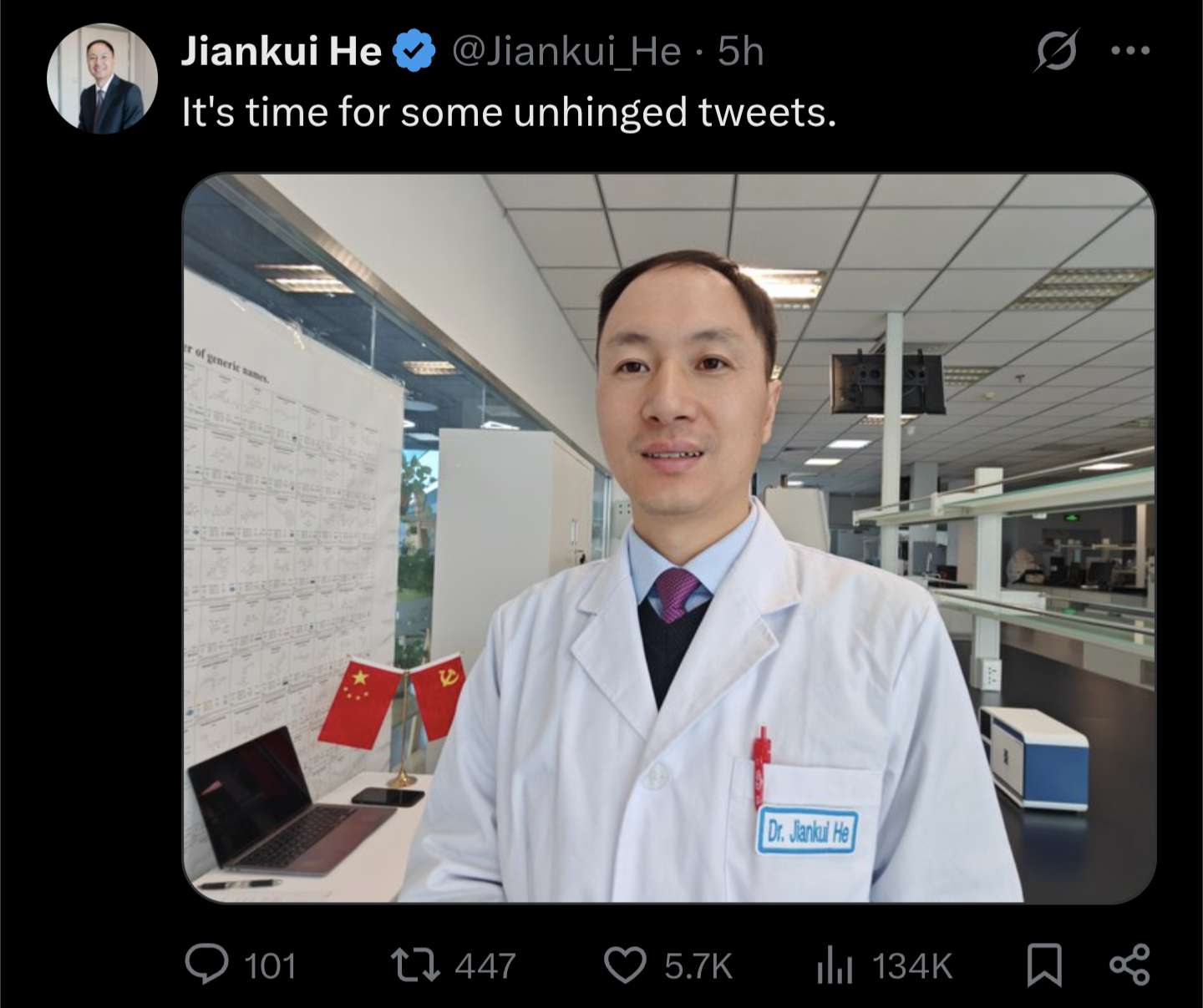Screen dimensions: 1203x1008
Task: Click the 5.7K likes count
Action: pos(698,966)
